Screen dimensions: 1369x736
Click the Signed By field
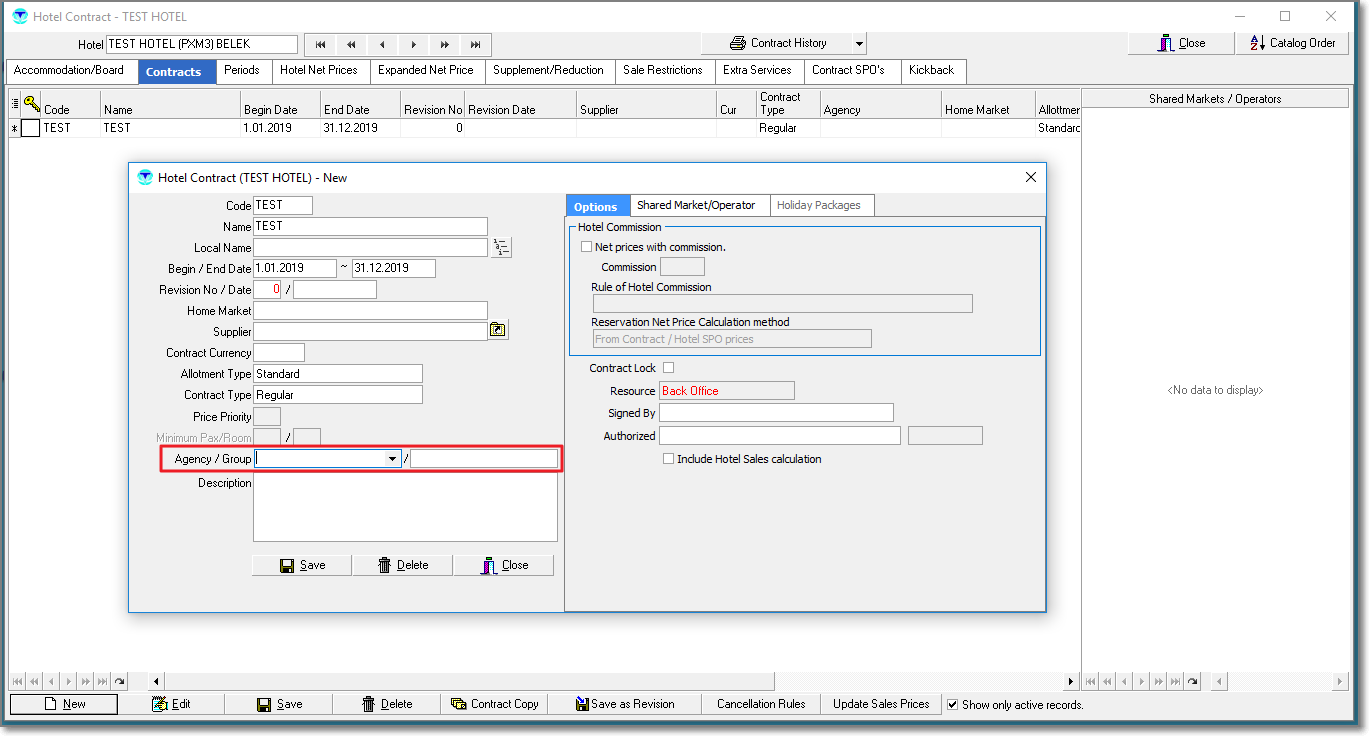click(x=776, y=413)
